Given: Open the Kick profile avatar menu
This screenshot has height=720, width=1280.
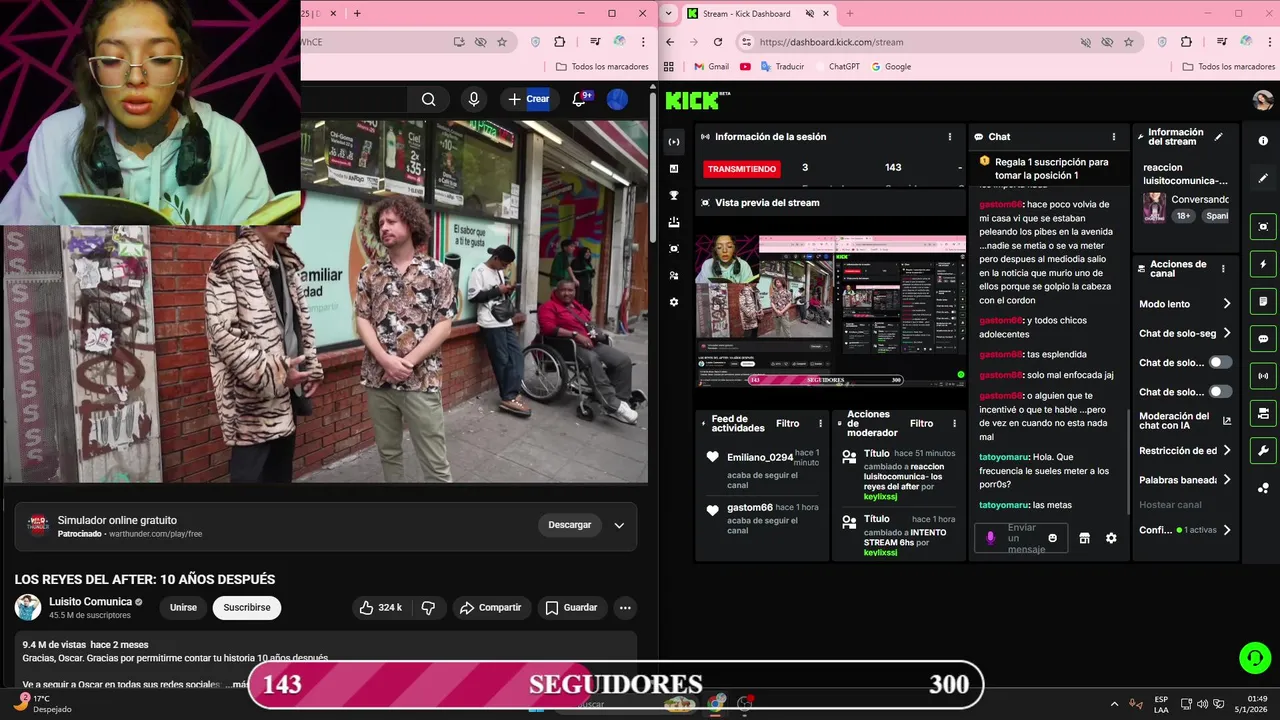Looking at the screenshot, I should coord(1263,100).
